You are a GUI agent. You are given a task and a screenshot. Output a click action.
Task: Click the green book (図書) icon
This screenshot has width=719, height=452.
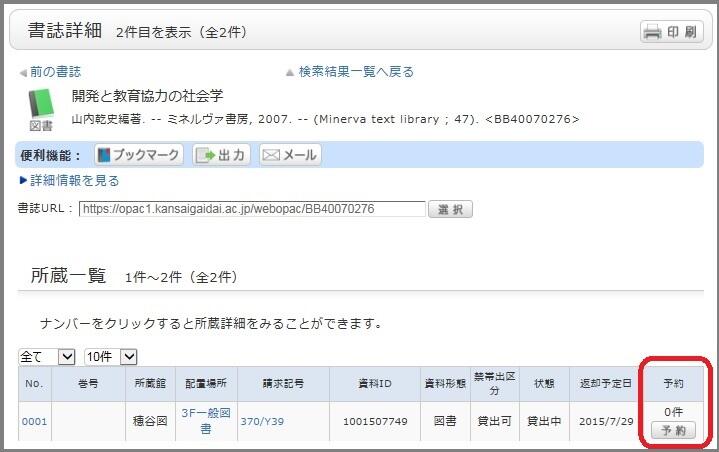coord(40,103)
